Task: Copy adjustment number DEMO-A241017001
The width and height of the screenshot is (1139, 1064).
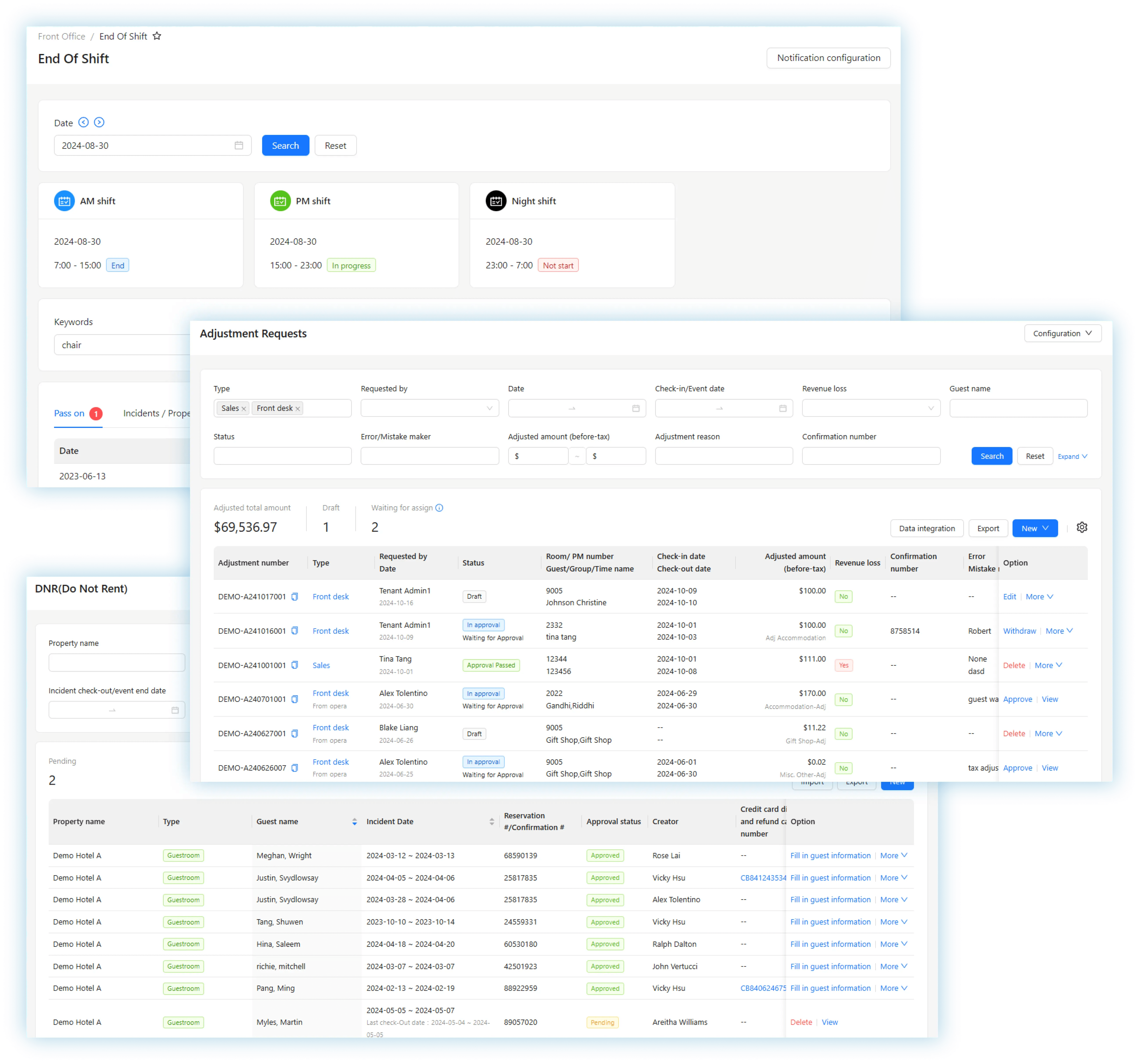Action: click(294, 596)
